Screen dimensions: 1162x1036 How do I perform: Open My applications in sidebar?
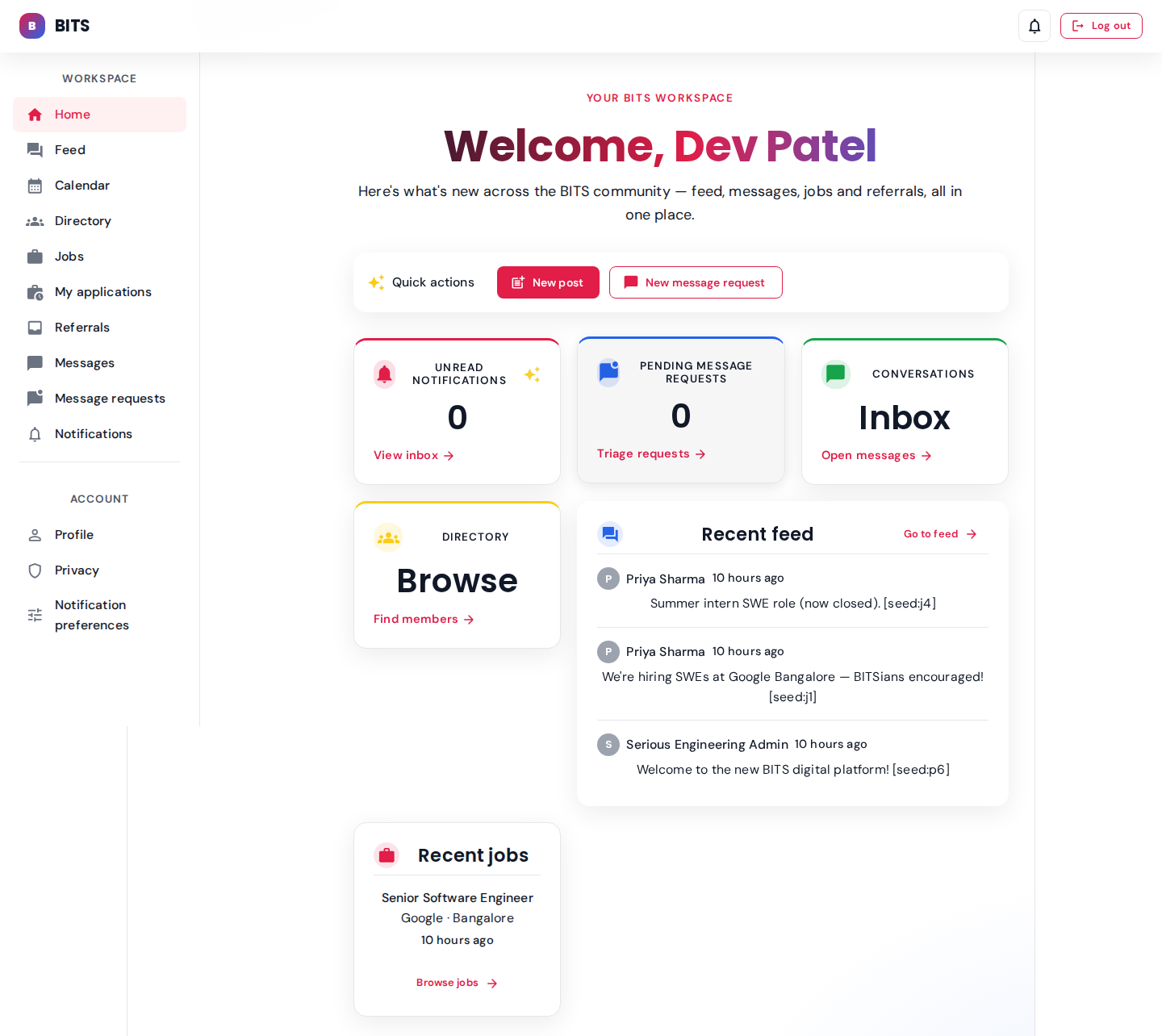point(102,292)
